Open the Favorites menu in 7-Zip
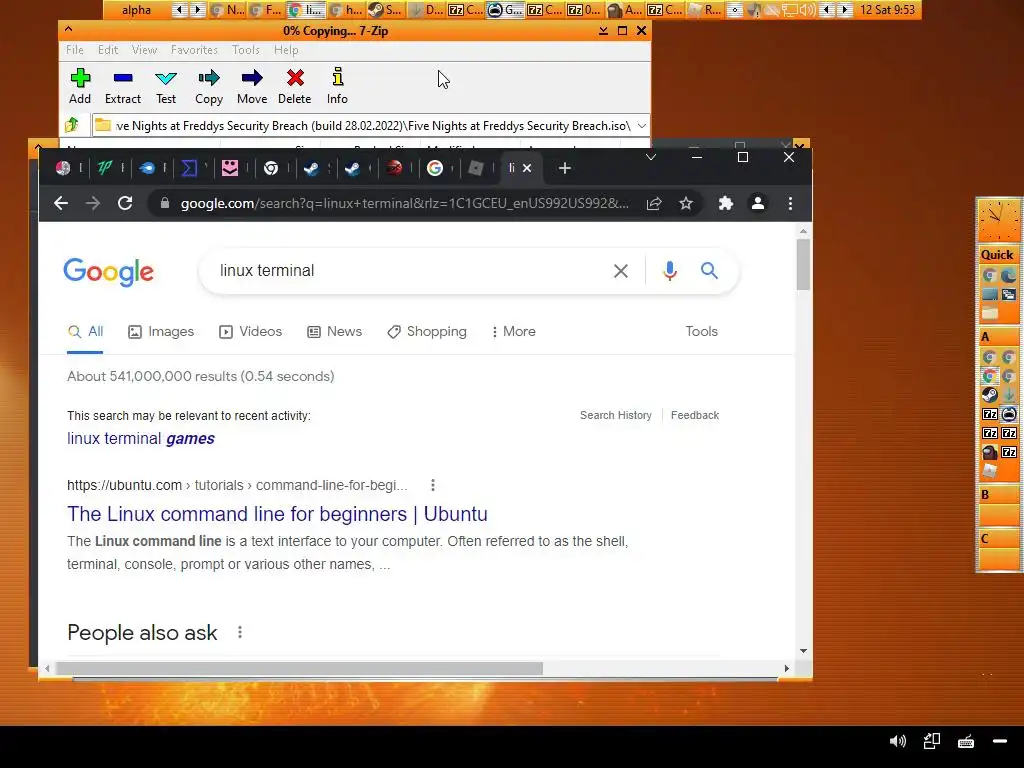Viewport: 1024px width, 768px height. pyautogui.click(x=194, y=50)
